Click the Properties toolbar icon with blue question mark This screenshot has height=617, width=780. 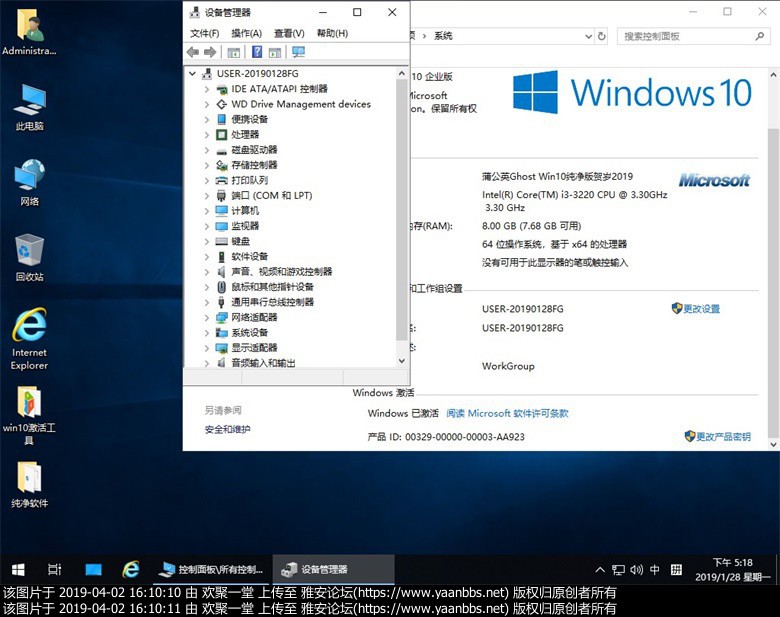257,52
